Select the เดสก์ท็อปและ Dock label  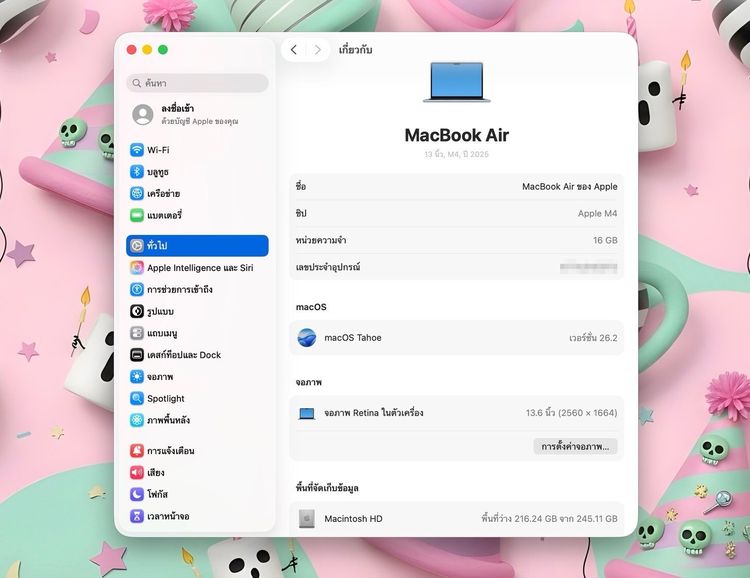click(184, 355)
